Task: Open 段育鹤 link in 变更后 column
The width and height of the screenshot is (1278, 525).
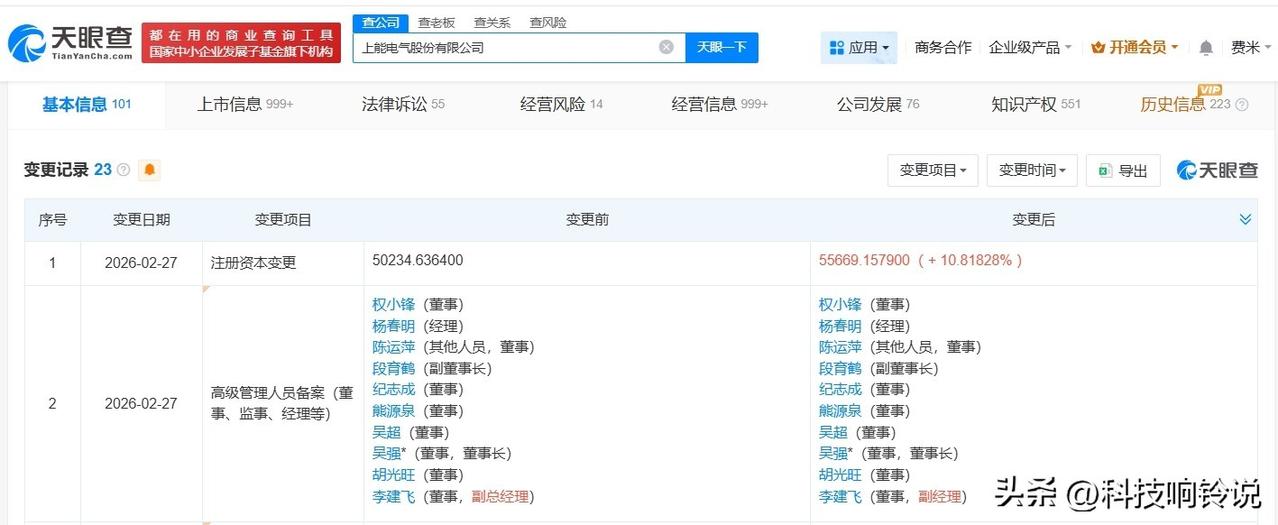Action: (x=840, y=368)
